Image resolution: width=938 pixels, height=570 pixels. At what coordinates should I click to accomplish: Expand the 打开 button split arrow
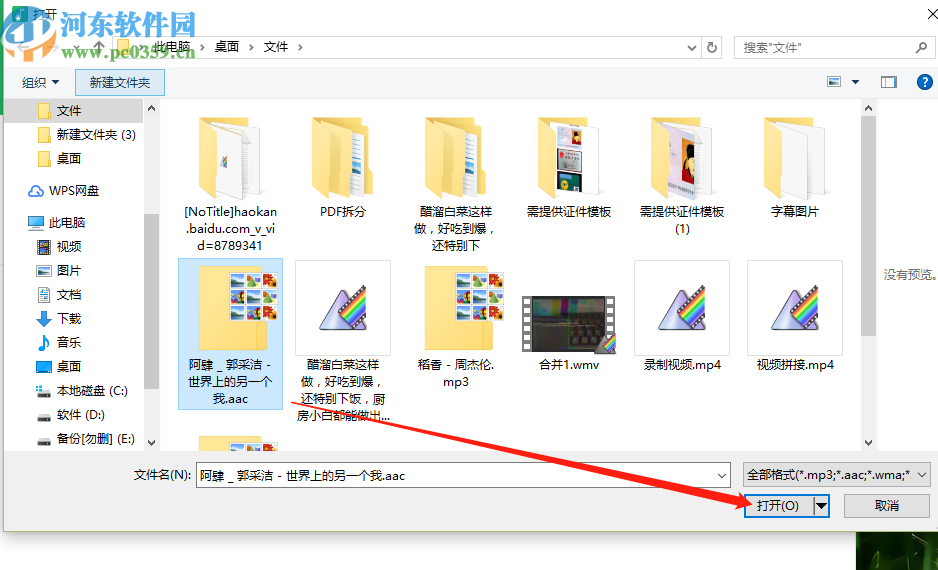pyautogui.click(x=822, y=506)
